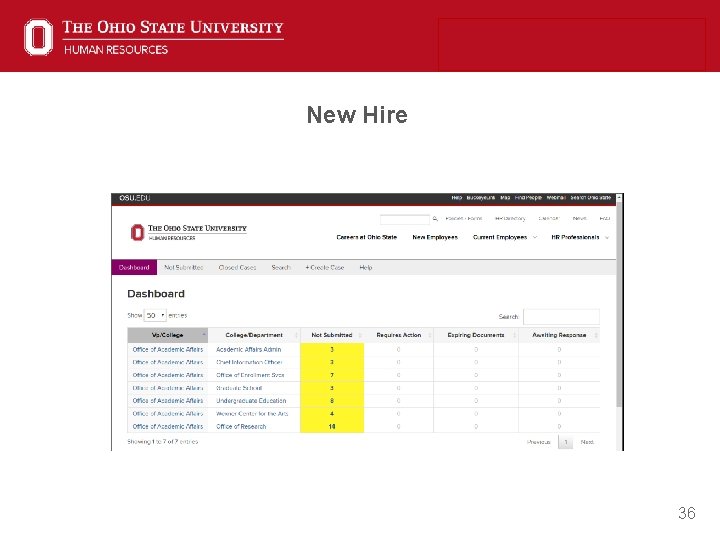
Task: Sort by the Vp/College column header
Action: coord(168,335)
